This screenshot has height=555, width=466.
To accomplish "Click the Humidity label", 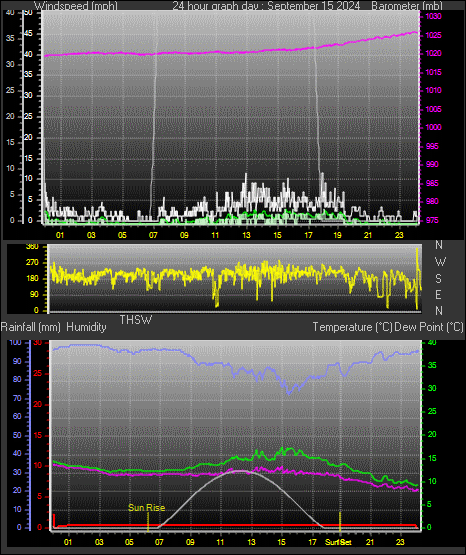I will [86, 327].
